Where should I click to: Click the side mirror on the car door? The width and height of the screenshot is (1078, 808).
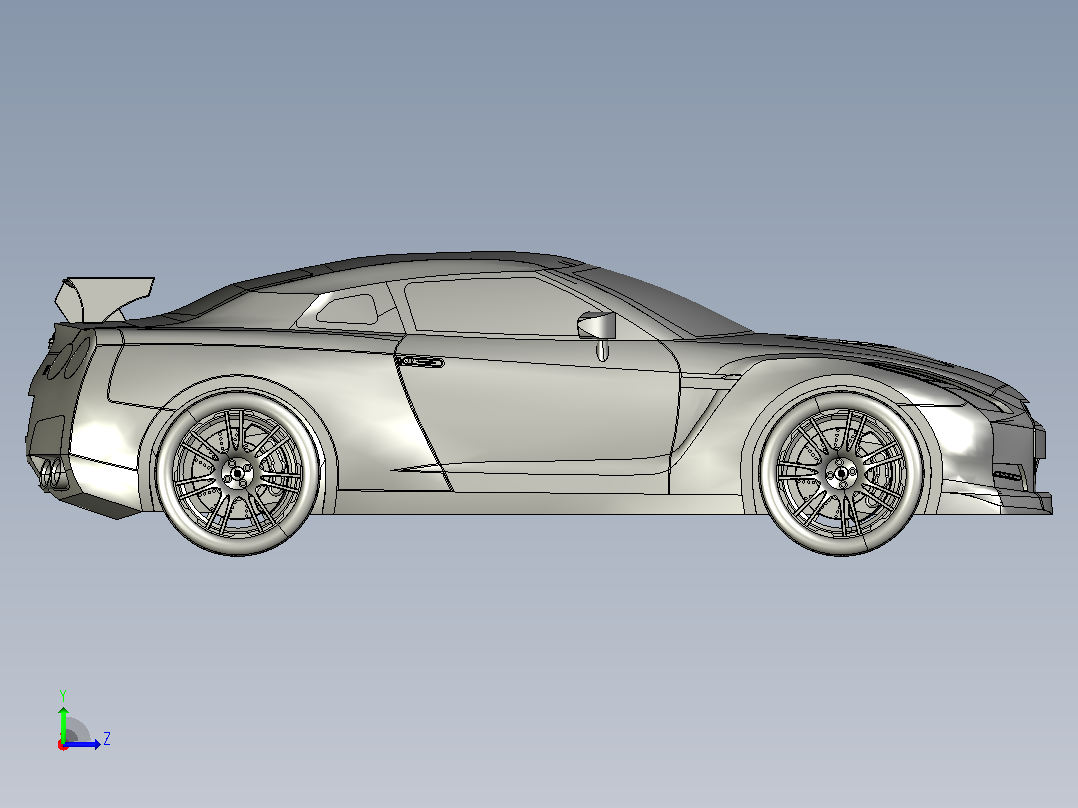[597, 325]
